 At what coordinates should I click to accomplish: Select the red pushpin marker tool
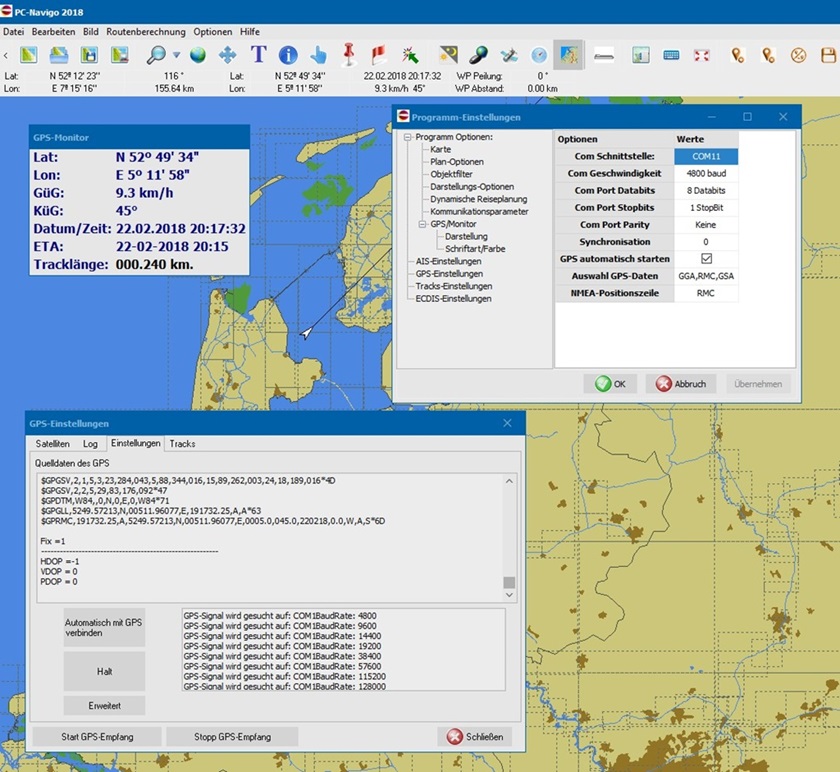[x=349, y=54]
